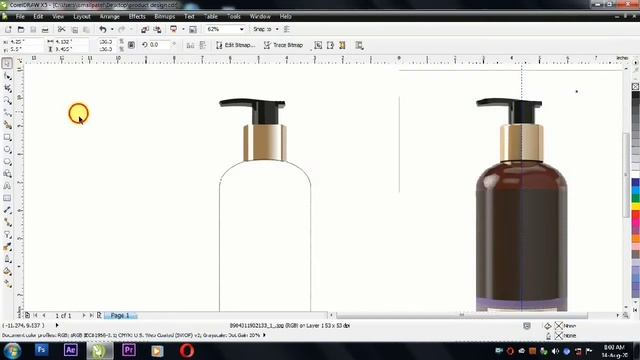Select the Parallel Dimension tool
This screenshot has height=360, width=640.
point(7,210)
